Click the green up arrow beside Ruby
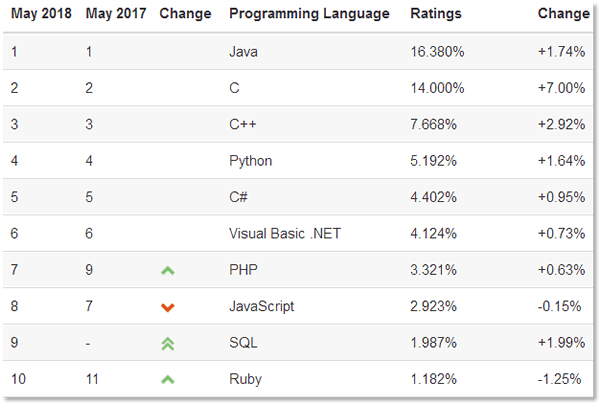 point(168,379)
